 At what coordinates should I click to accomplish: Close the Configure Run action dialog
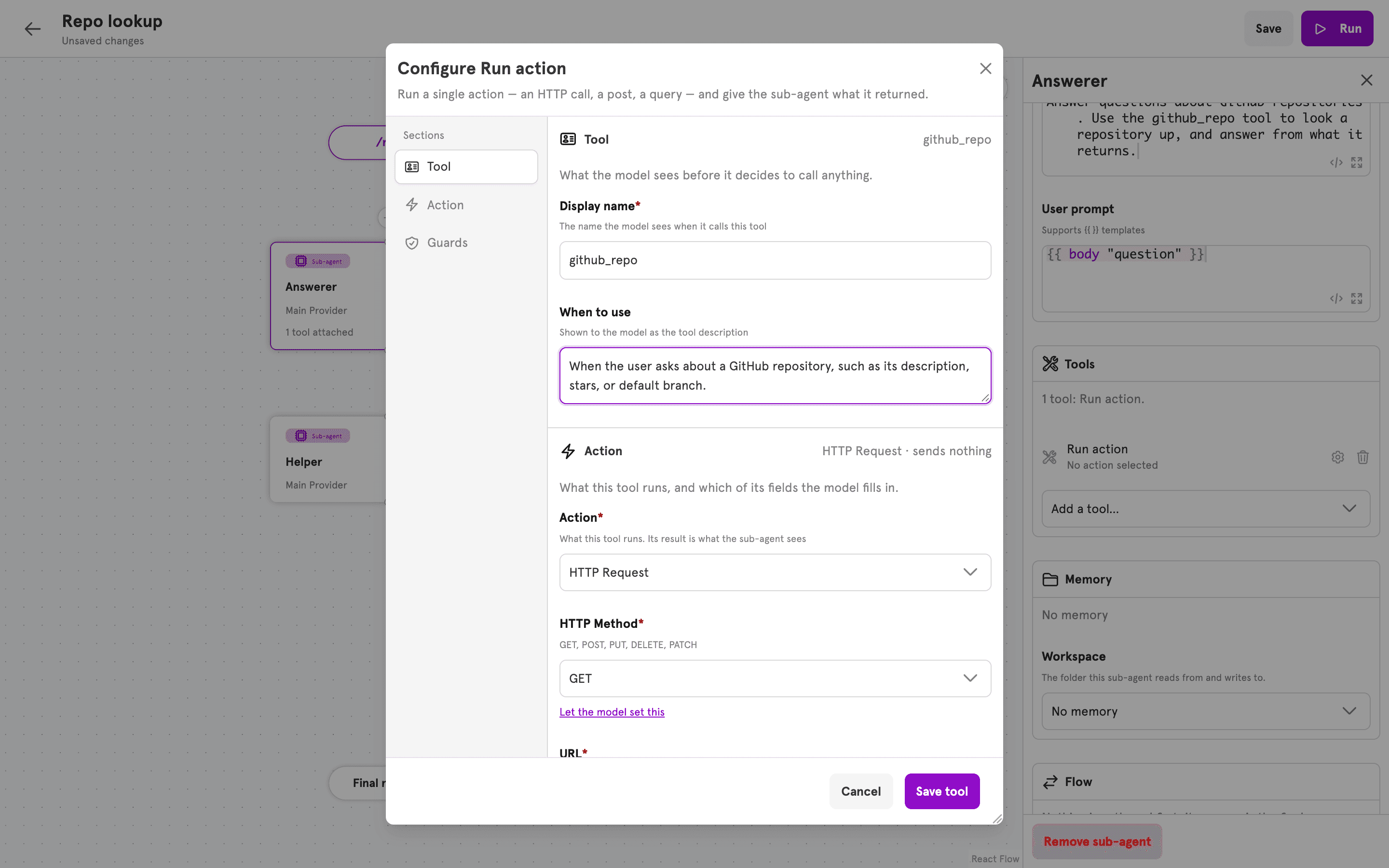point(985,68)
